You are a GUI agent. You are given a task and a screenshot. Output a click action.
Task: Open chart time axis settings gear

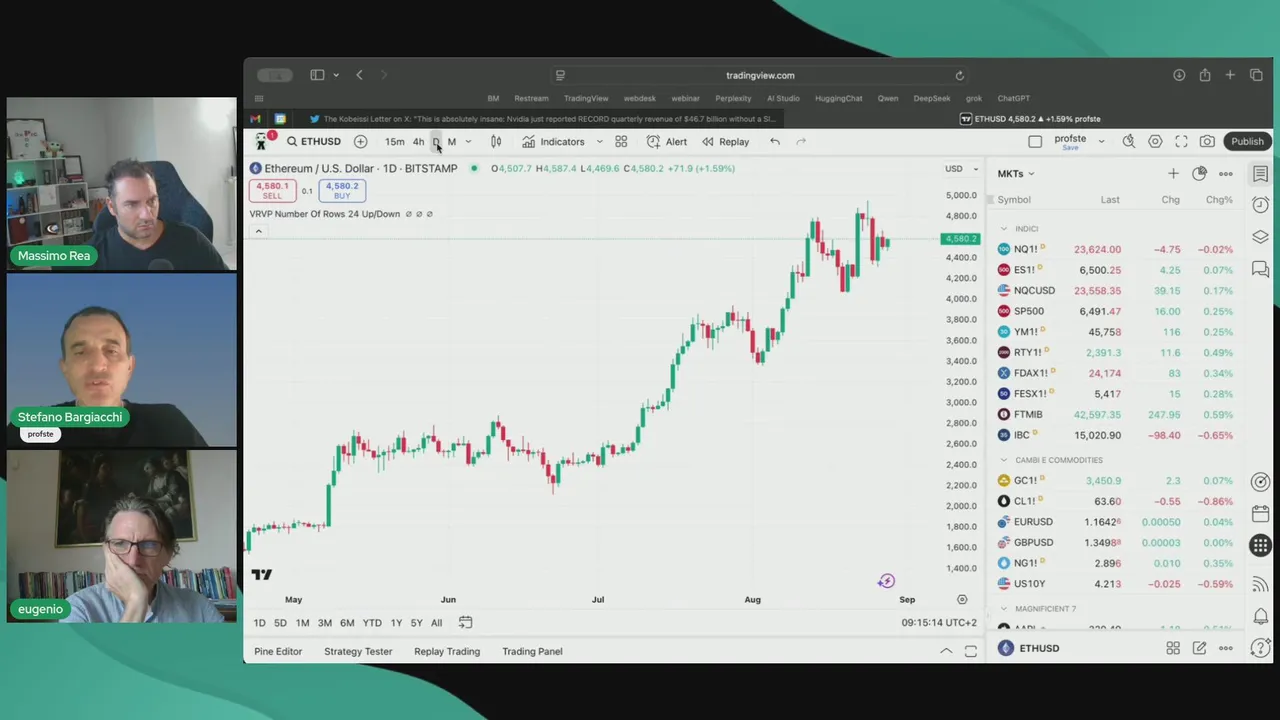(962, 600)
